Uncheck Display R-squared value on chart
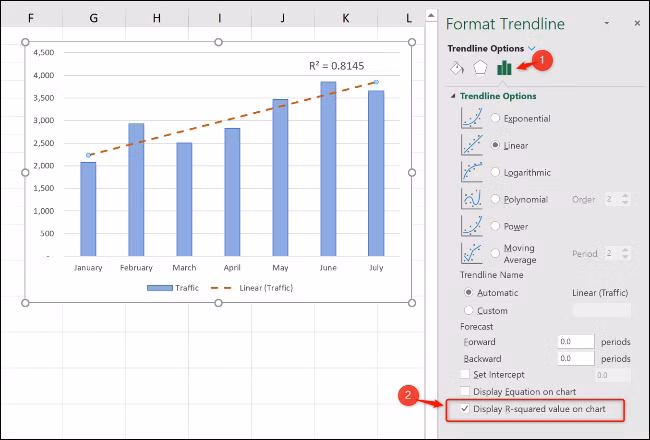 (465, 409)
